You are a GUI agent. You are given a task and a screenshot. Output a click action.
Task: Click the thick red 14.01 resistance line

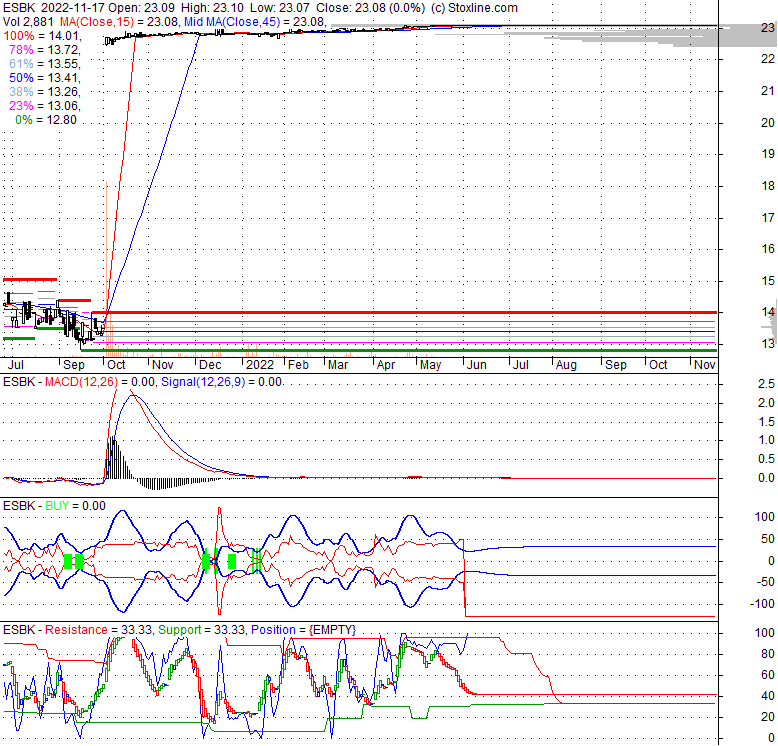click(x=404, y=312)
